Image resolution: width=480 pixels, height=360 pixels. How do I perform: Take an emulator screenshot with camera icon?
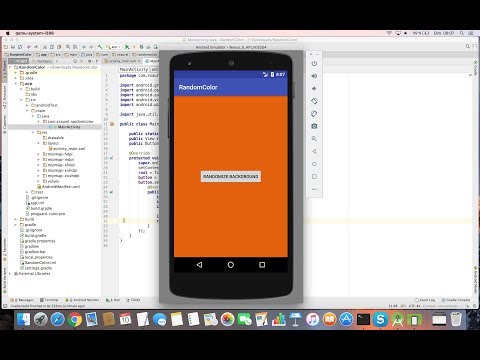pos(314,126)
